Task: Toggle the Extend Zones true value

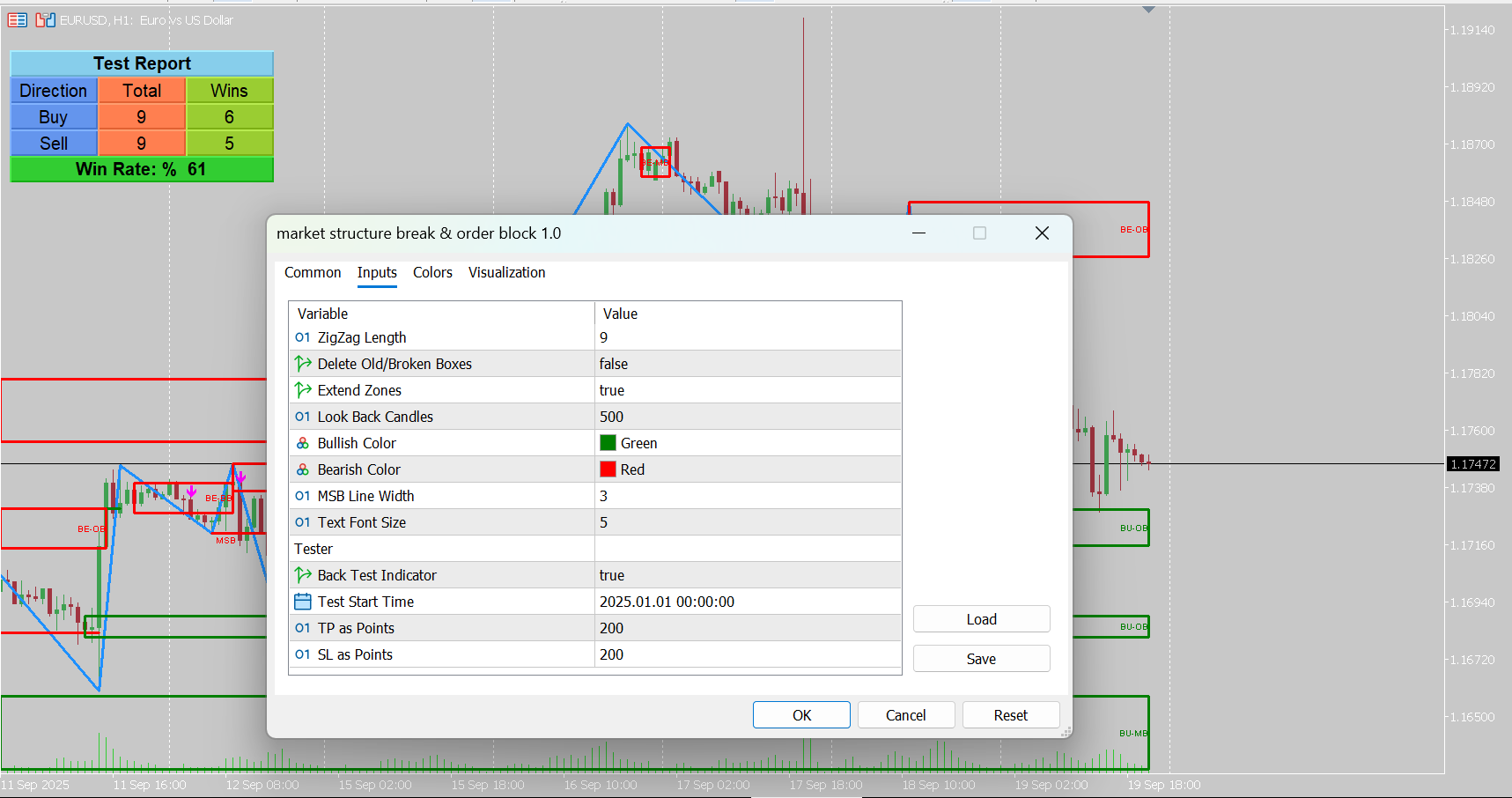Action: click(749, 390)
